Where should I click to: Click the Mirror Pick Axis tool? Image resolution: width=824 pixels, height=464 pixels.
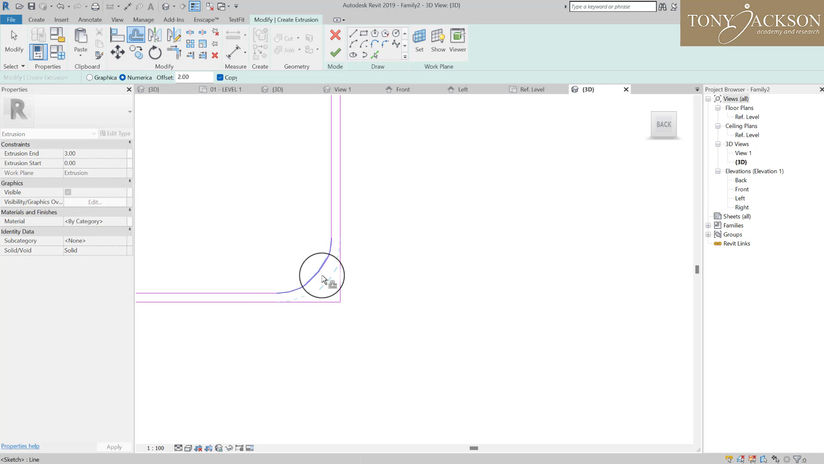click(154, 35)
